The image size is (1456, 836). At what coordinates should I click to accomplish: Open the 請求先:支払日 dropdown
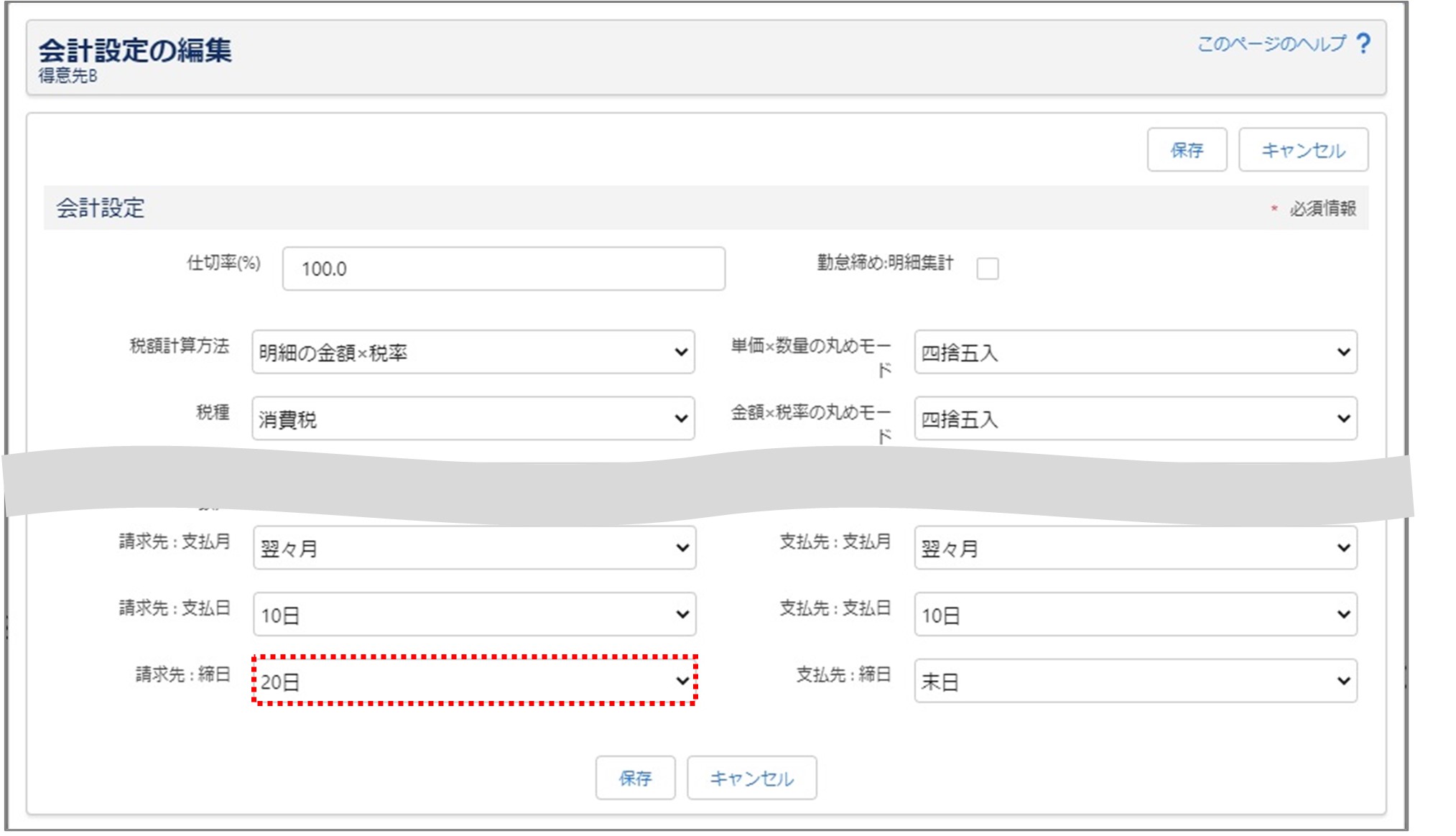[474, 615]
